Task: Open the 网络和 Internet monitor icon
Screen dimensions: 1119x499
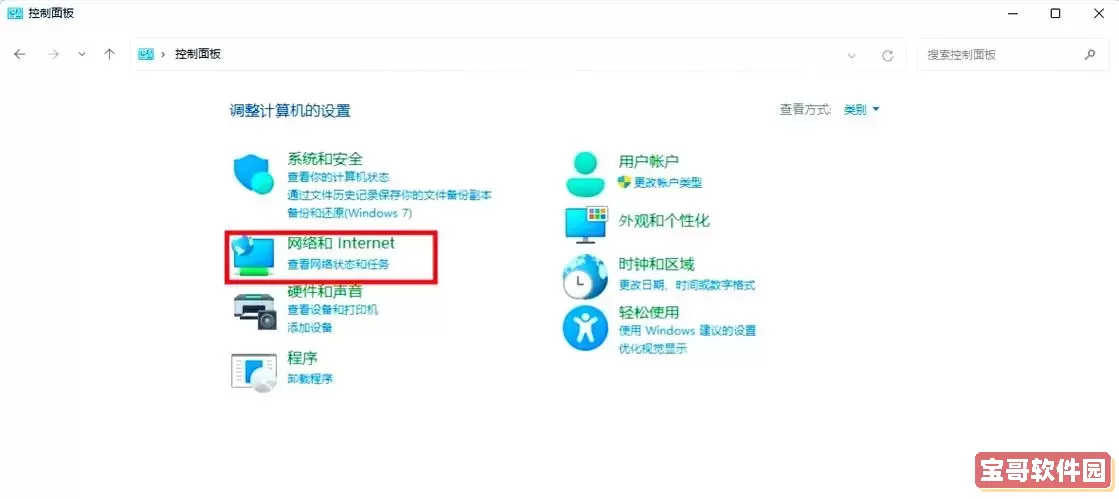Action: (253, 256)
